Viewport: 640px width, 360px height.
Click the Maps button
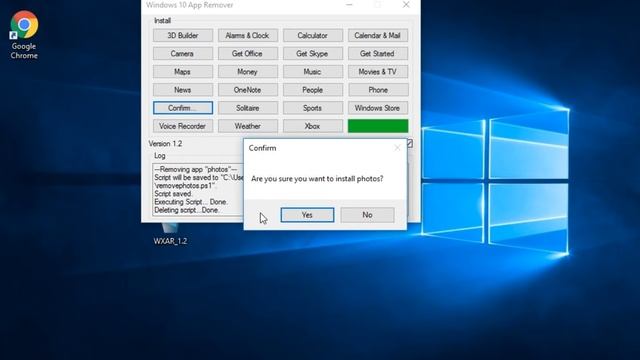pyautogui.click(x=183, y=72)
